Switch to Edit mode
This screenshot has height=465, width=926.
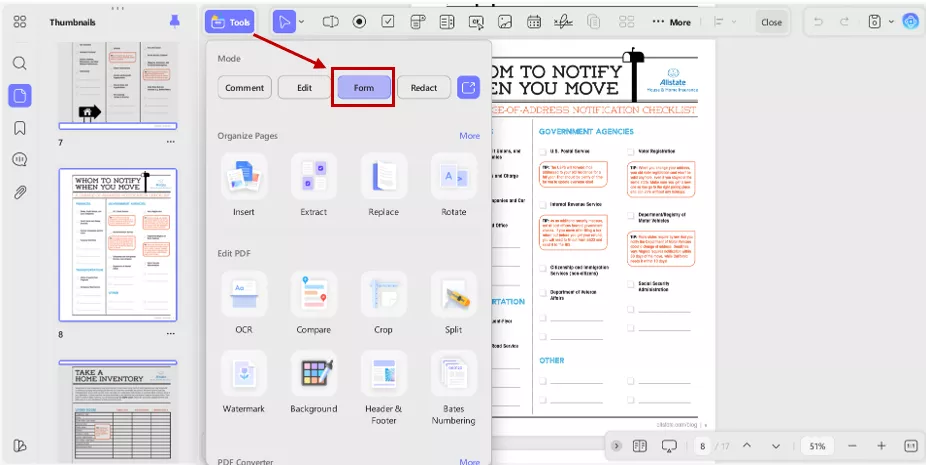tap(304, 87)
